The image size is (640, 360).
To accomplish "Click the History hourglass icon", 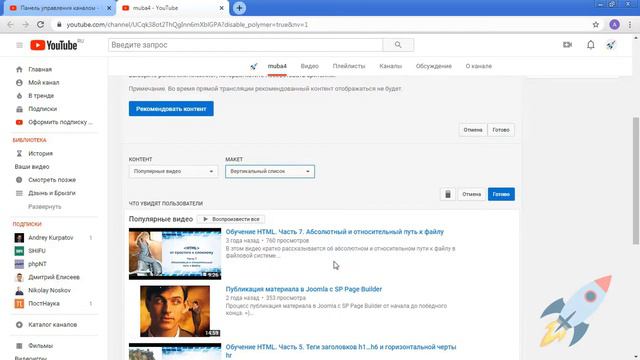I will click(19, 153).
